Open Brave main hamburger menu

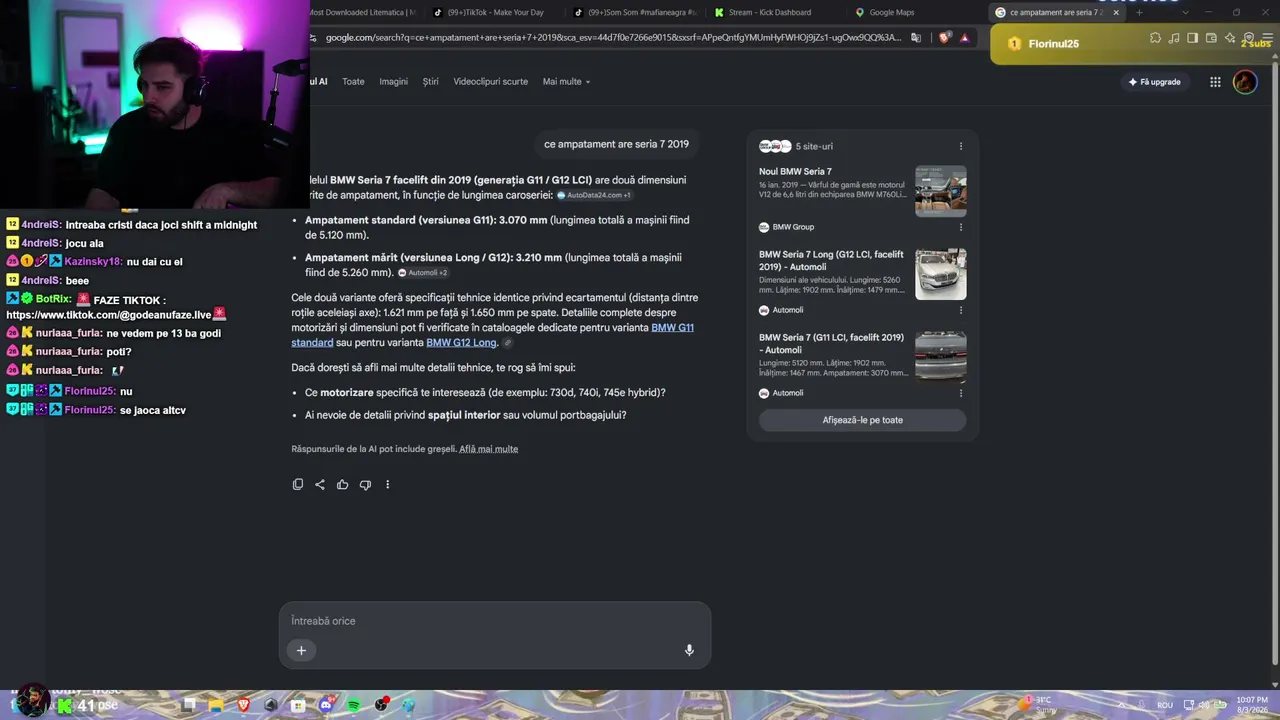point(1267,38)
